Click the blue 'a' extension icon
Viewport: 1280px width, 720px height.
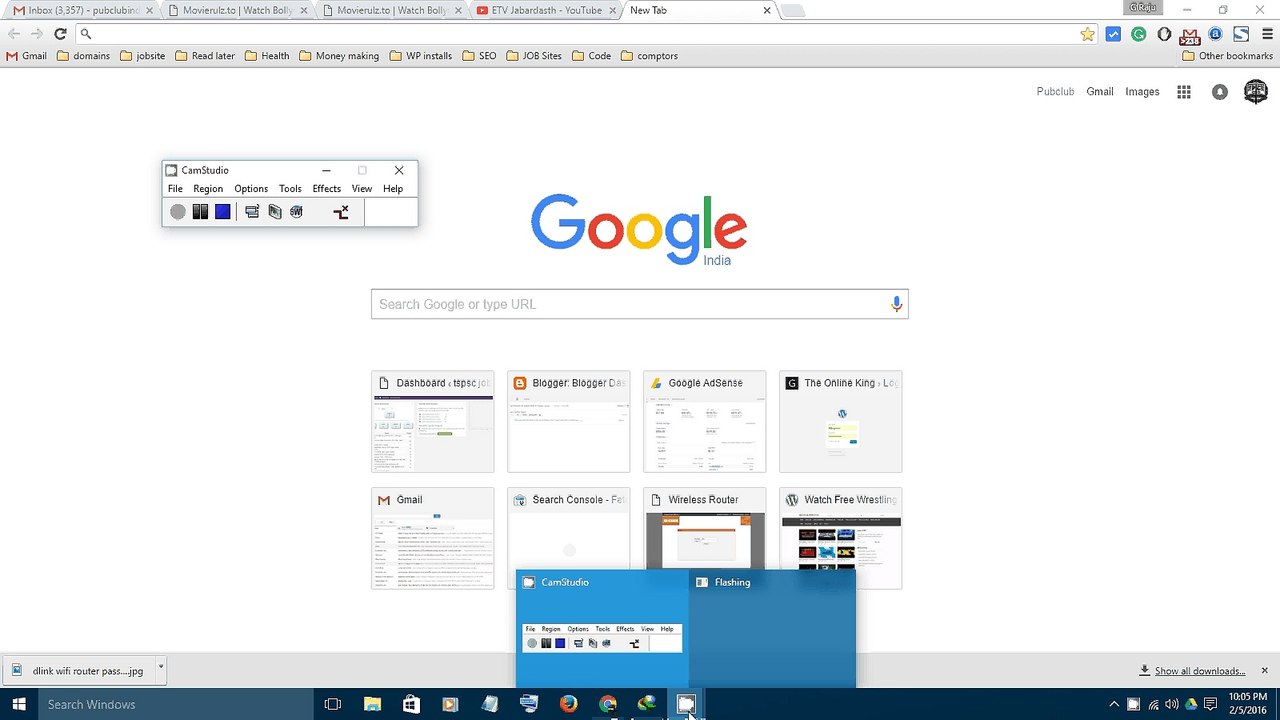[x=1216, y=34]
